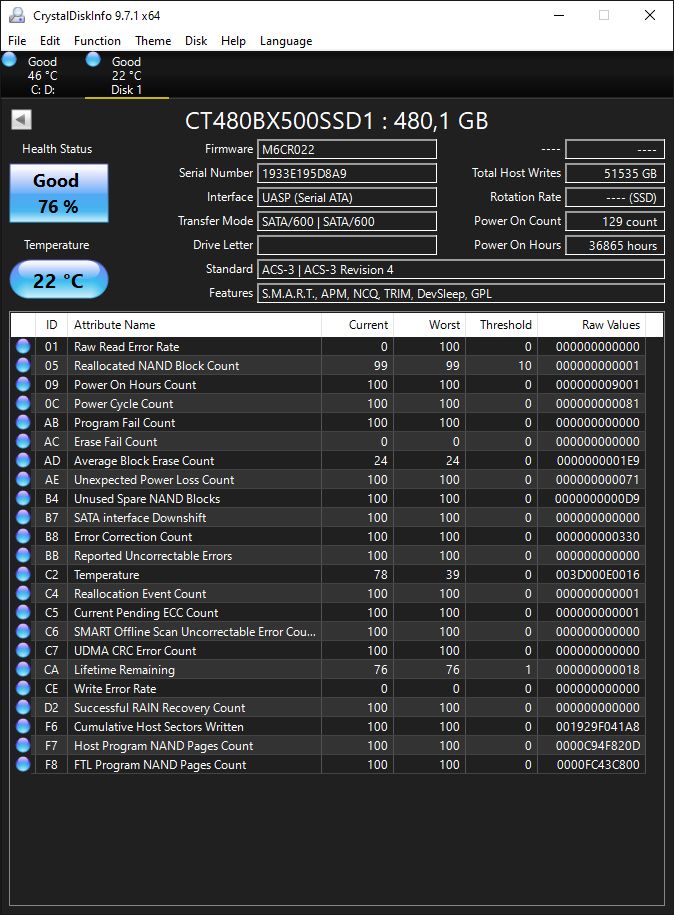Click the Current column header
Viewport: 674px width, 915px height.
point(357,325)
